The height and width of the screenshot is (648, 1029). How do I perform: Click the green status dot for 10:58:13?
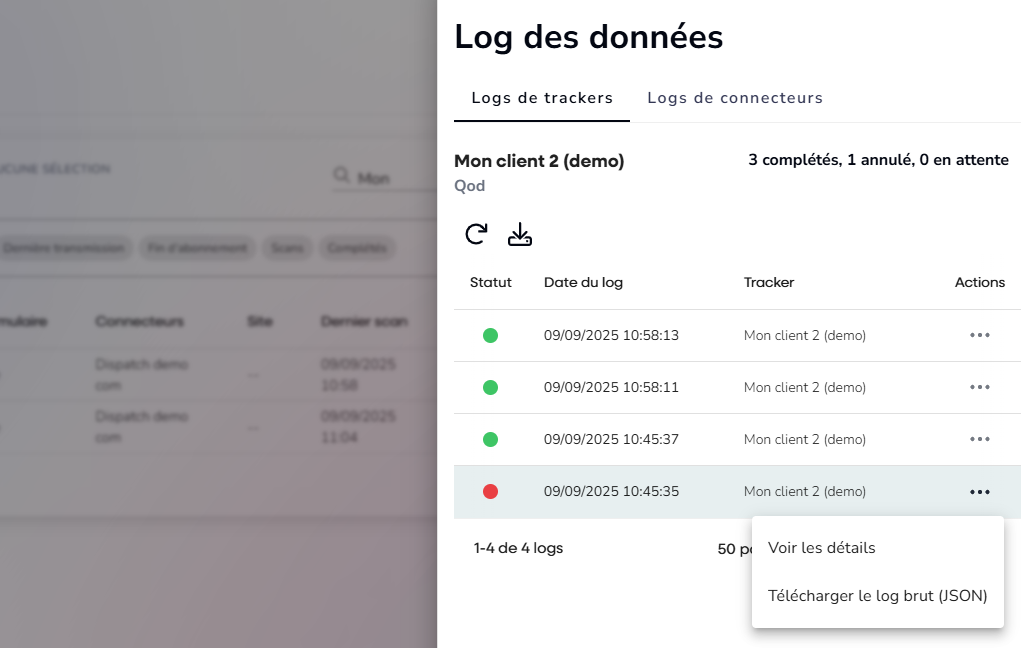coord(490,335)
